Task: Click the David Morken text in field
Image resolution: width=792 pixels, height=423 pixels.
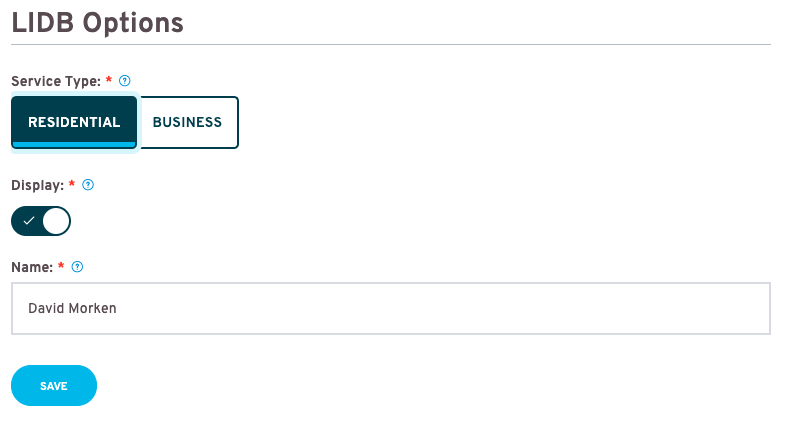Action: coord(72,308)
